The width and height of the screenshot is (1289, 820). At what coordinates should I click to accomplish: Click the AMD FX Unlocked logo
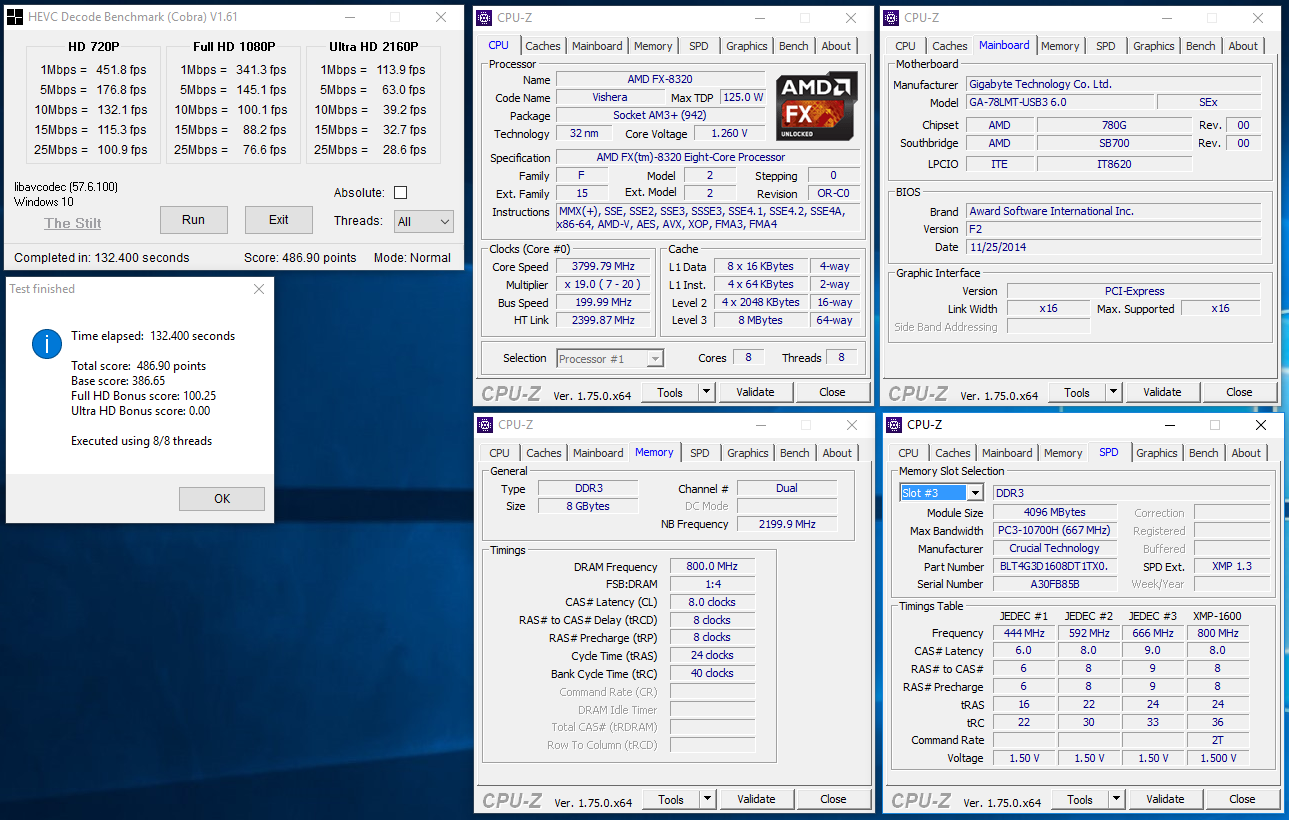click(x=817, y=105)
